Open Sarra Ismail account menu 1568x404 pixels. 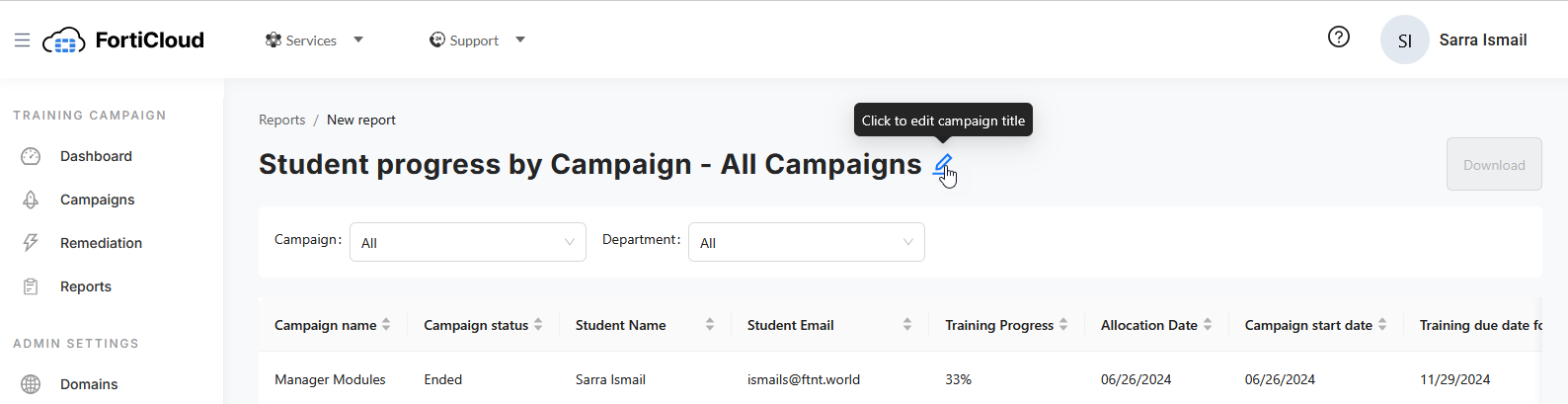1482,40
